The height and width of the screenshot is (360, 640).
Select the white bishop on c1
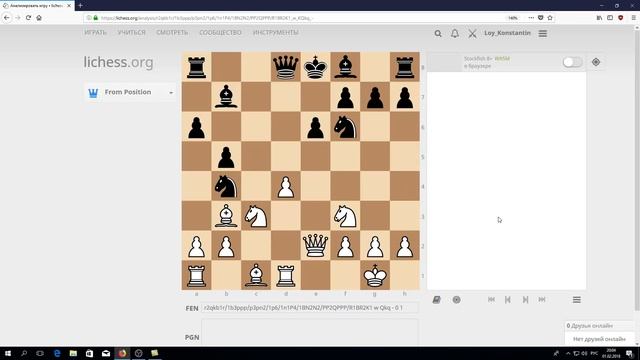coord(256,276)
